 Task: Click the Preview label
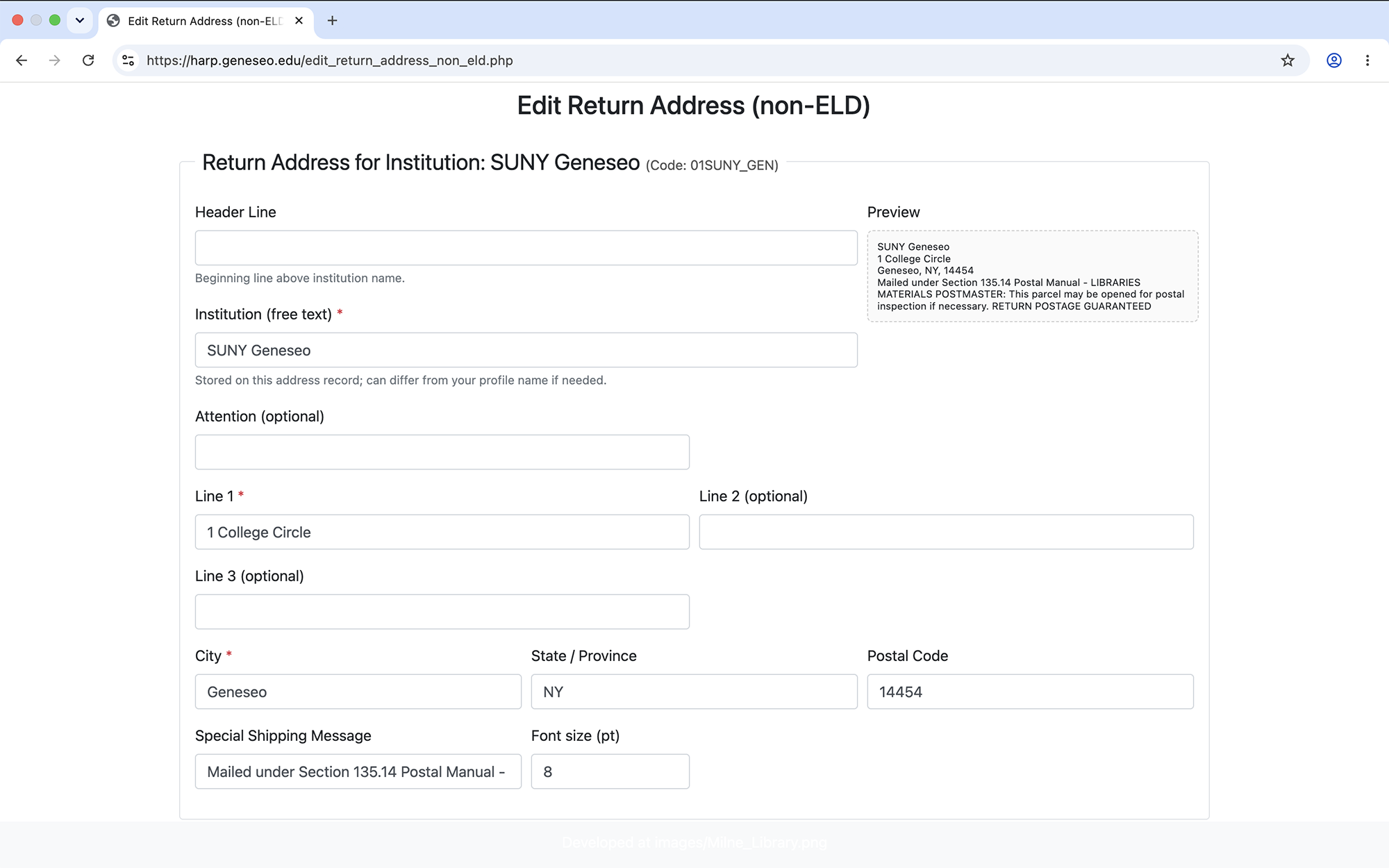coord(893,212)
